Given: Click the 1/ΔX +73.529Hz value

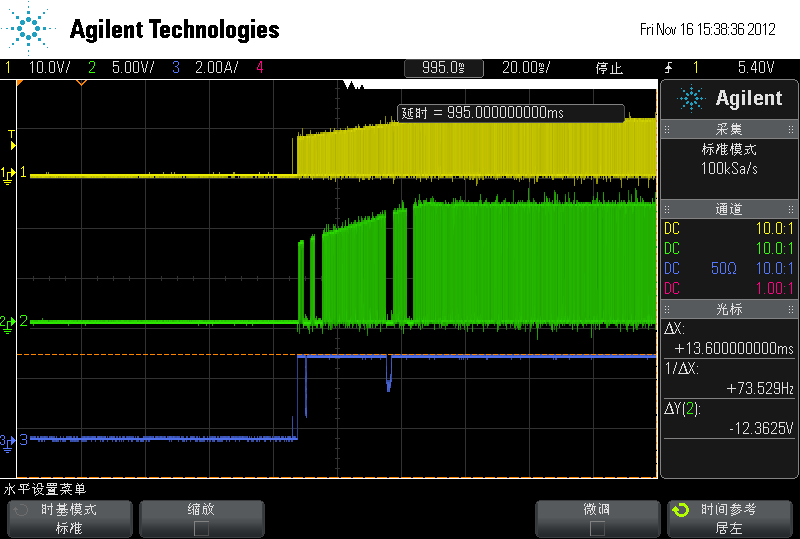Looking at the screenshot, I should [x=760, y=388].
